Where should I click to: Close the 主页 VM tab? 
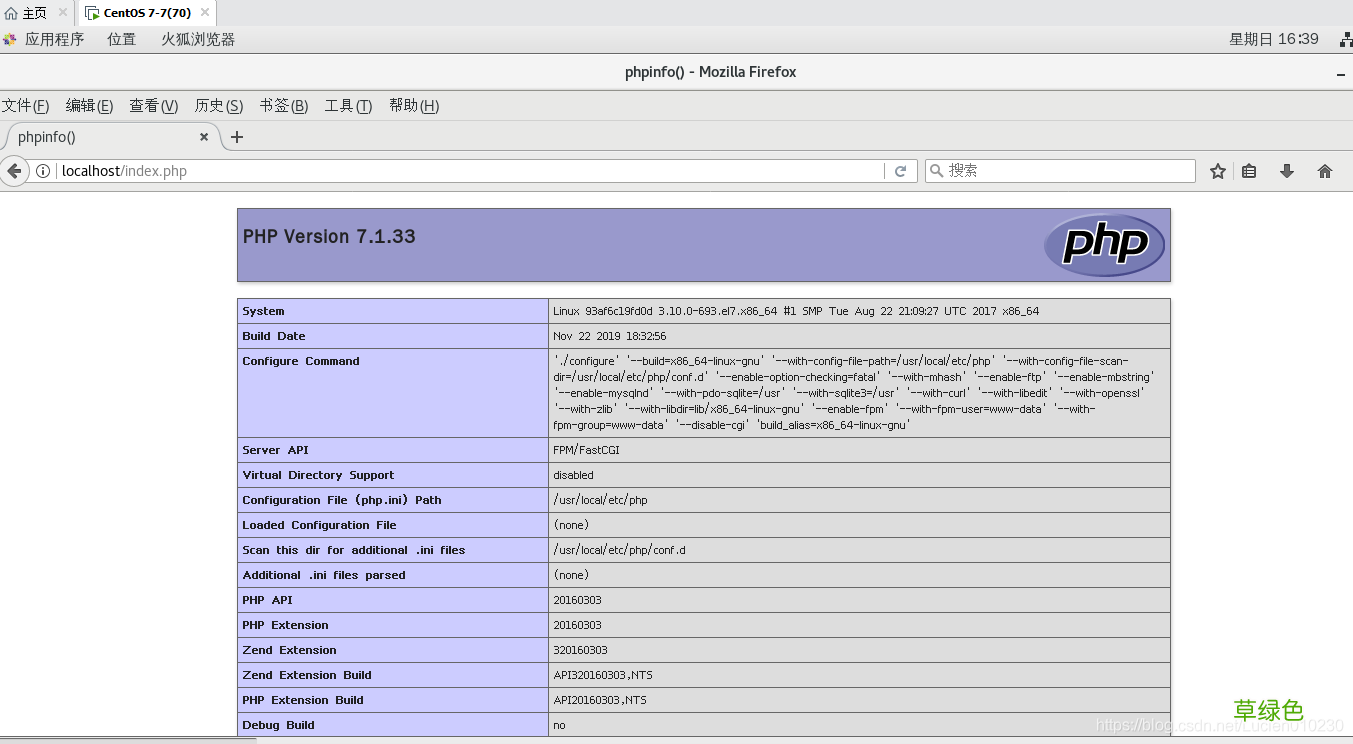coord(62,13)
